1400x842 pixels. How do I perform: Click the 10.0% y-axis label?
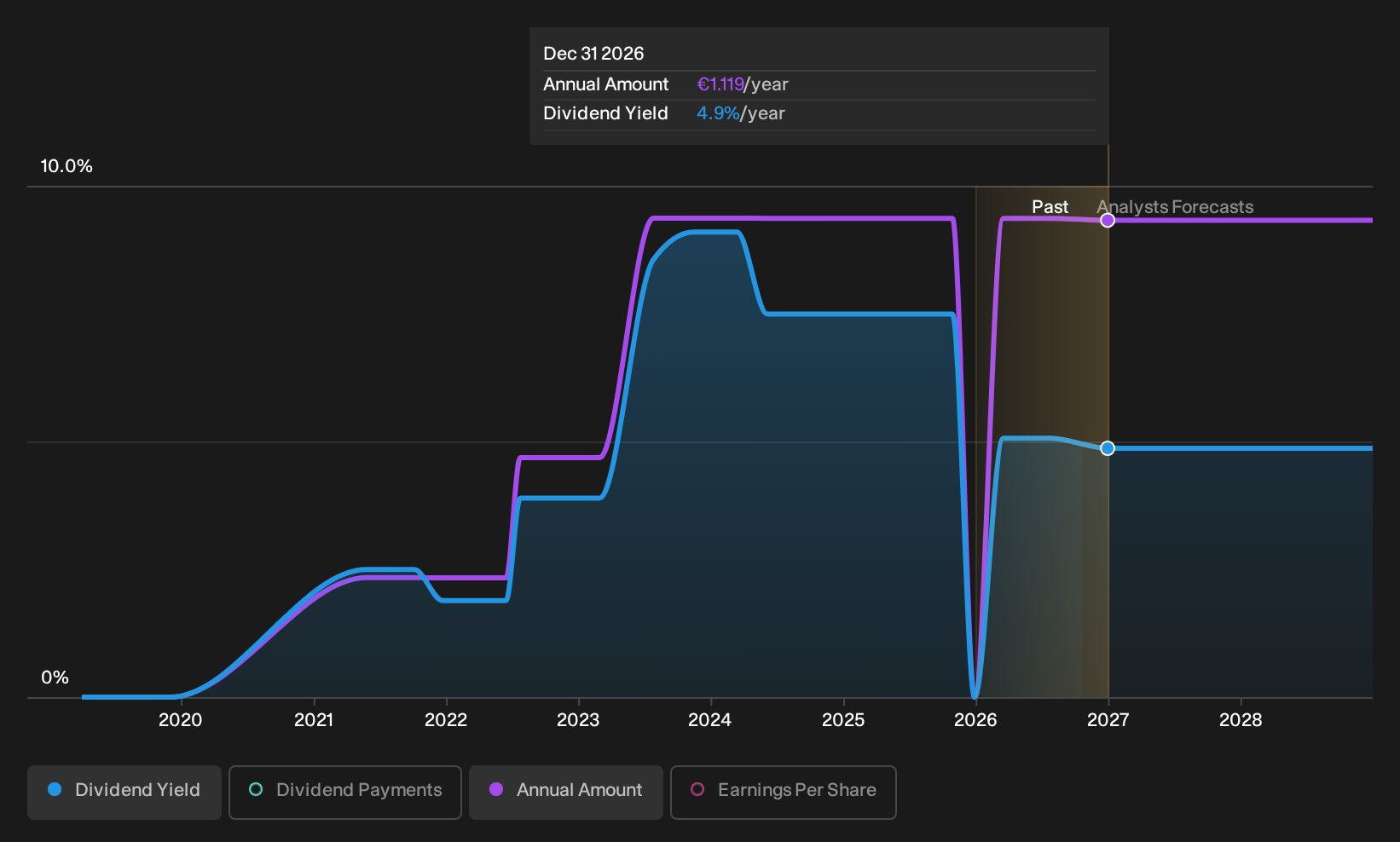tap(67, 166)
